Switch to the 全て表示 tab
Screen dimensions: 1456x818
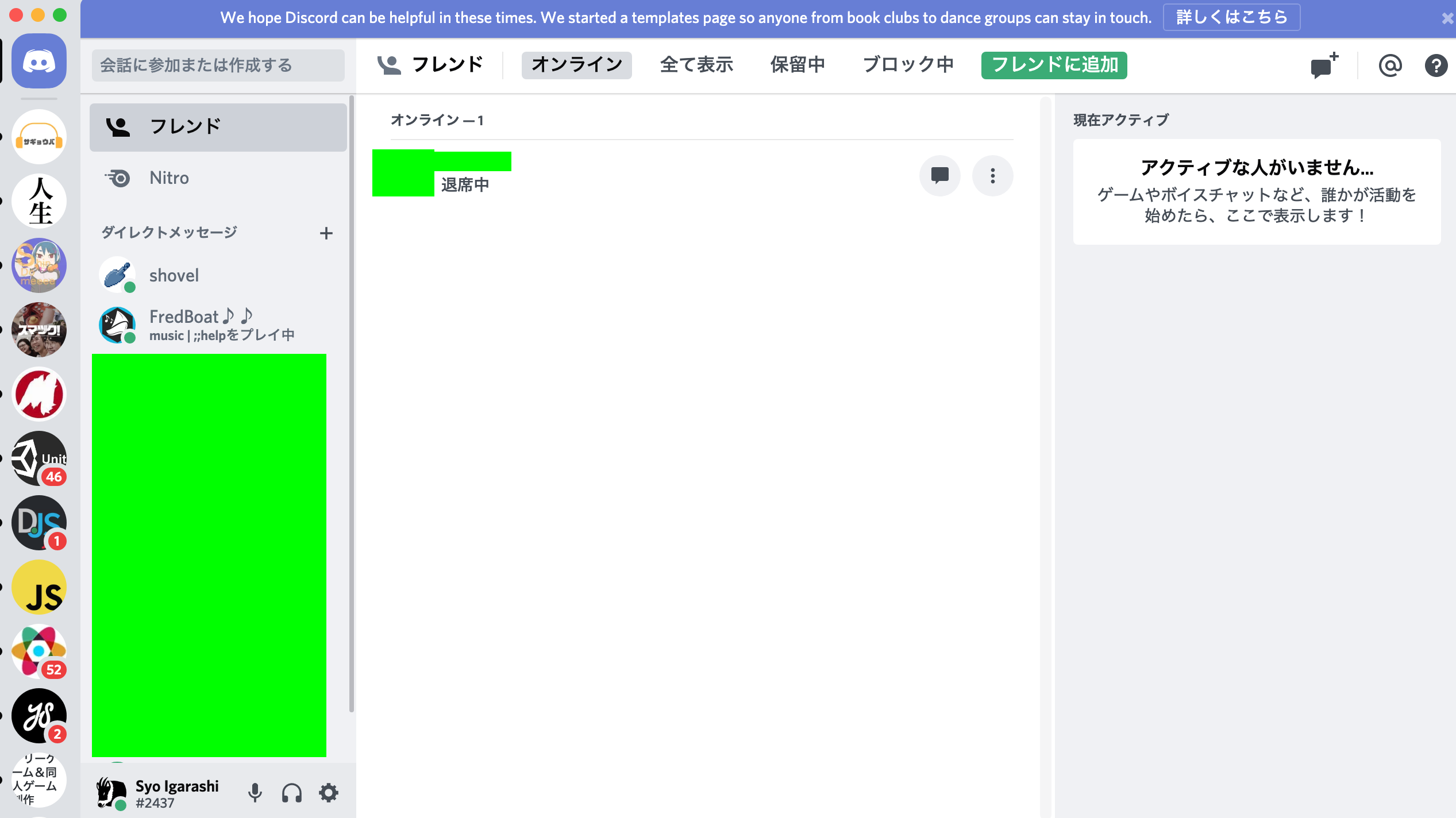pyautogui.click(x=696, y=65)
